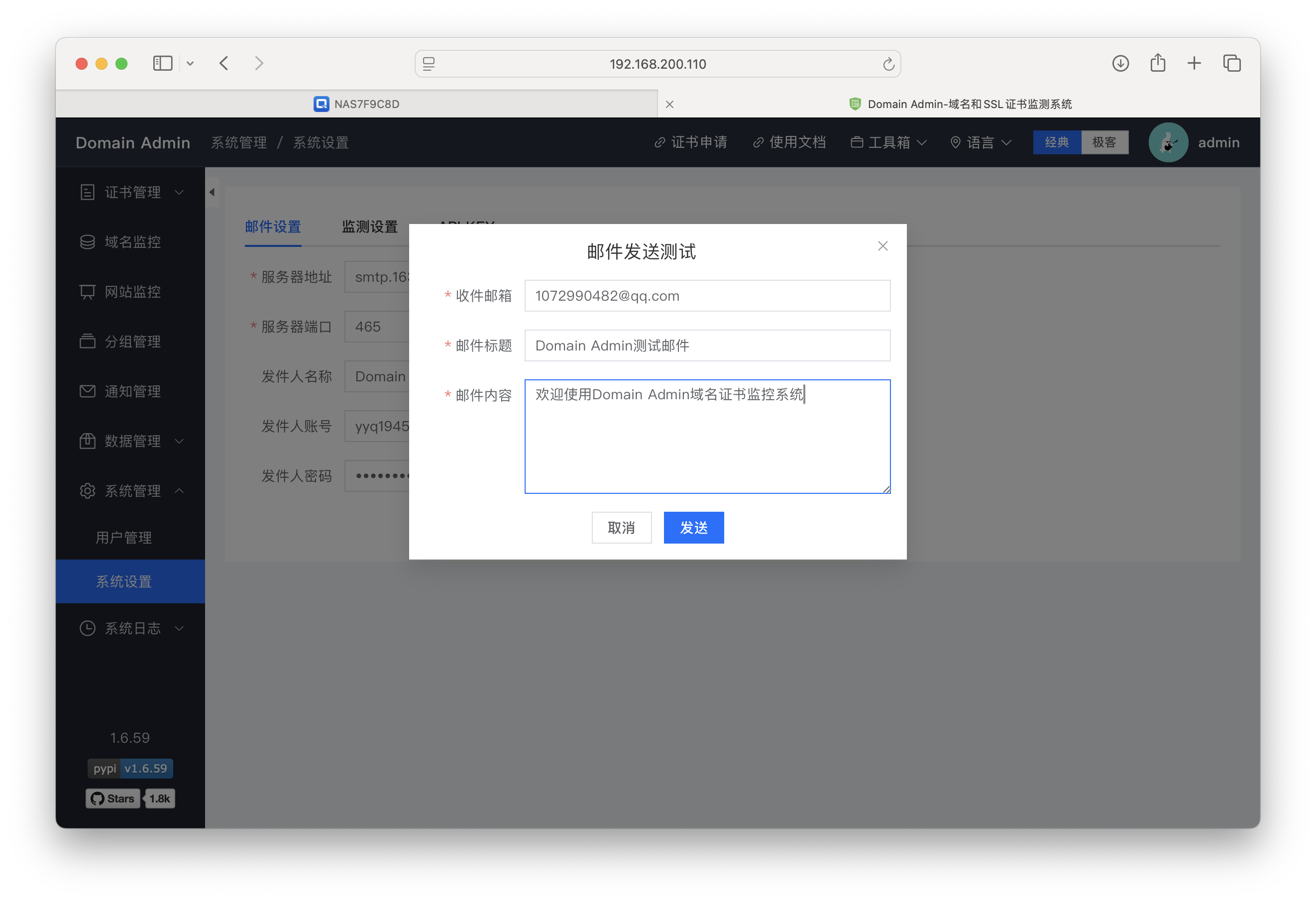Select the 邮件设置 tab

tap(273, 227)
